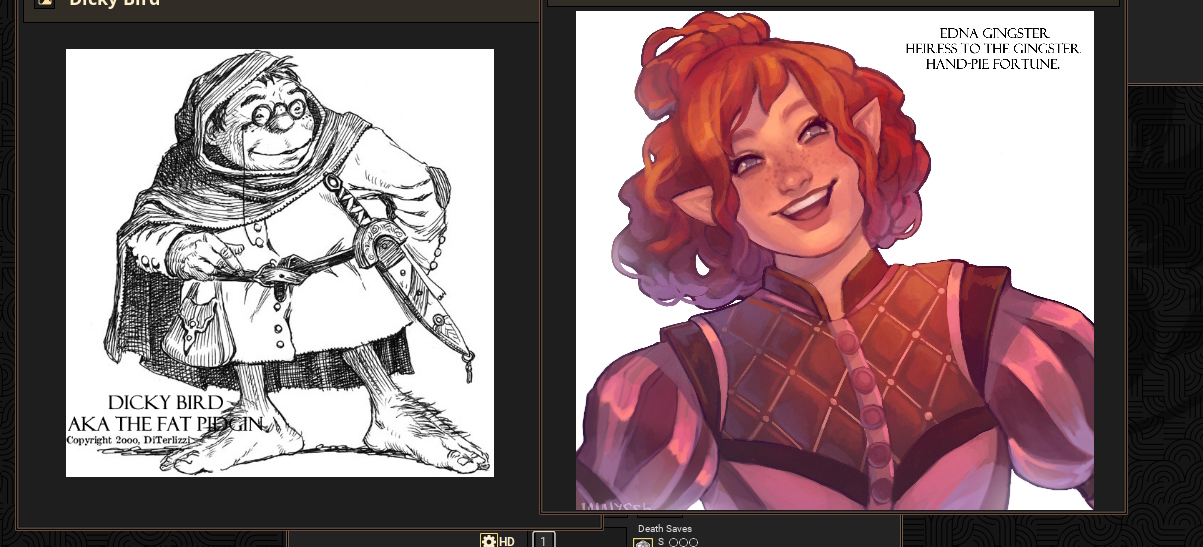This screenshot has height=547, width=1203.
Task: Click the Dicky Bird character portrait image
Action: click(x=280, y=263)
